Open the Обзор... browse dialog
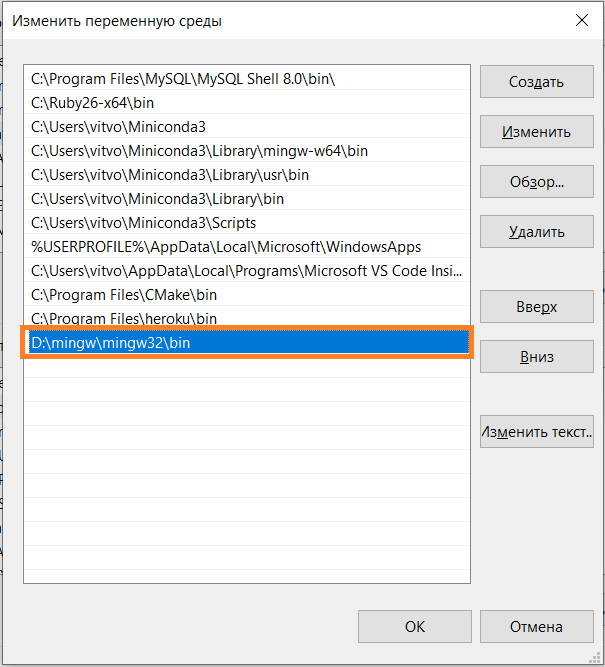Screen dimensions: 605x667 point(536,182)
